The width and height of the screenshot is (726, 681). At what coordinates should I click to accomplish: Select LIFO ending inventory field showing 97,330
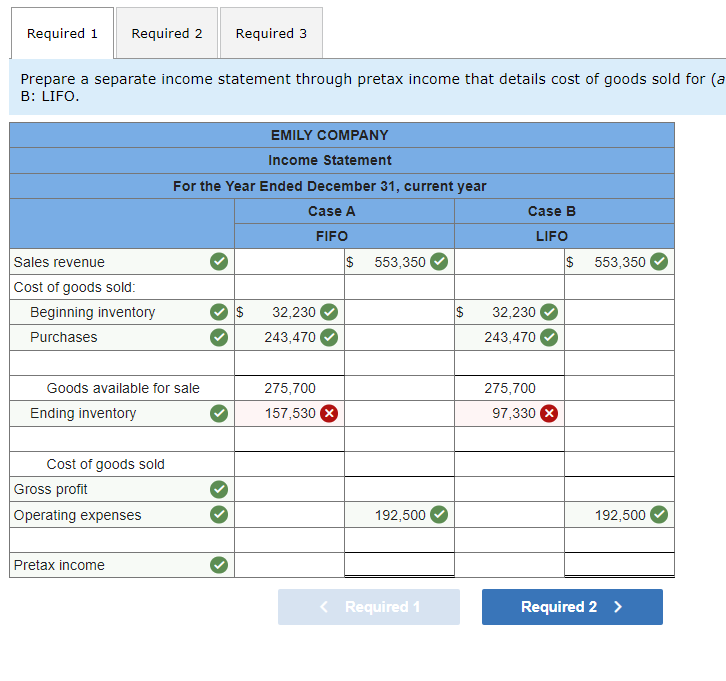coord(509,413)
